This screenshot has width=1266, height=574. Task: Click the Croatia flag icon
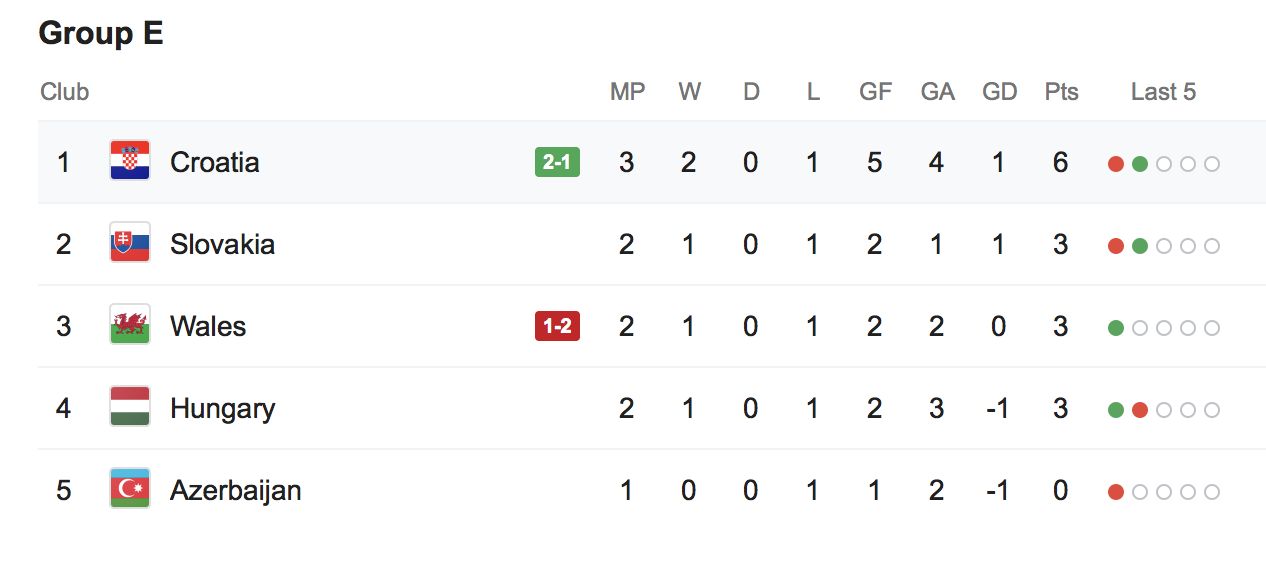coord(130,161)
